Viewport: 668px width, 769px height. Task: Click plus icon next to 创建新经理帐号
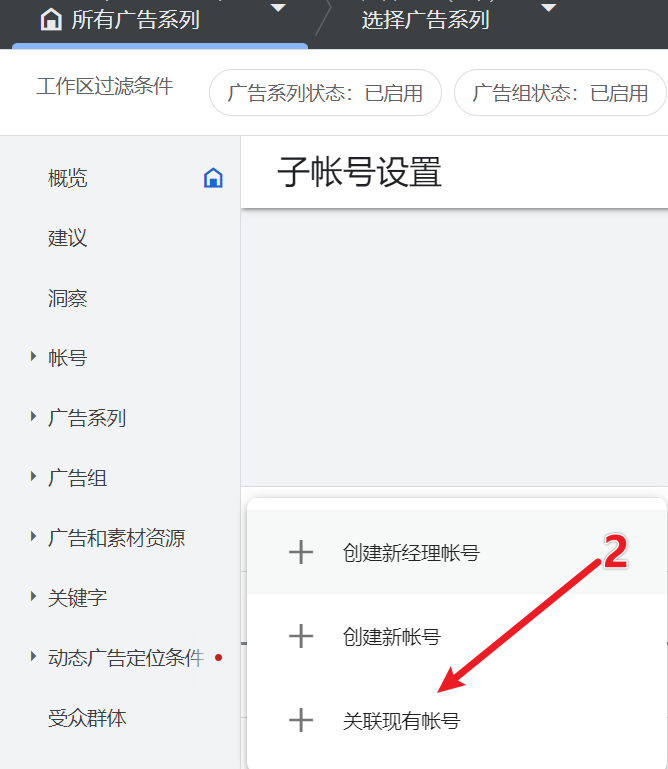coord(301,552)
